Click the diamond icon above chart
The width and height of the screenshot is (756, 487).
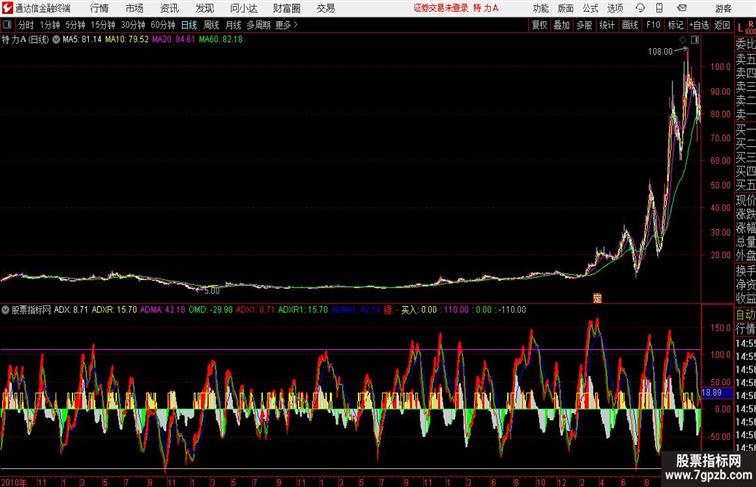coord(683,40)
